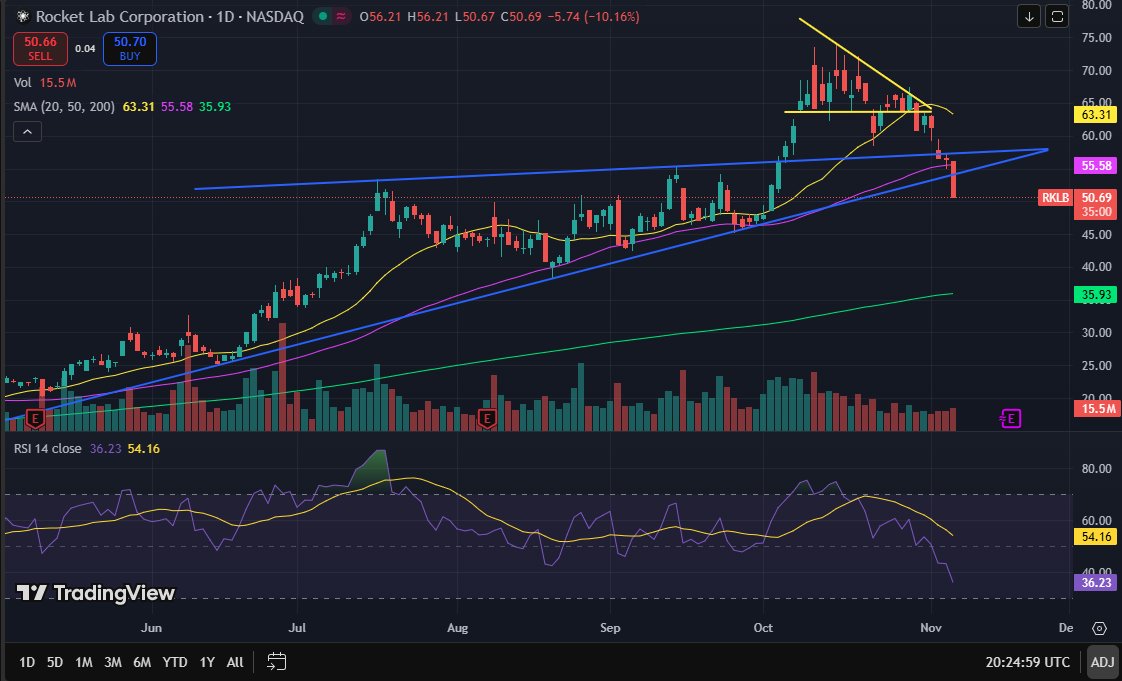1122x681 pixels.
Task: Click the 80.00 price scale label
Action: pos(1096,4)
